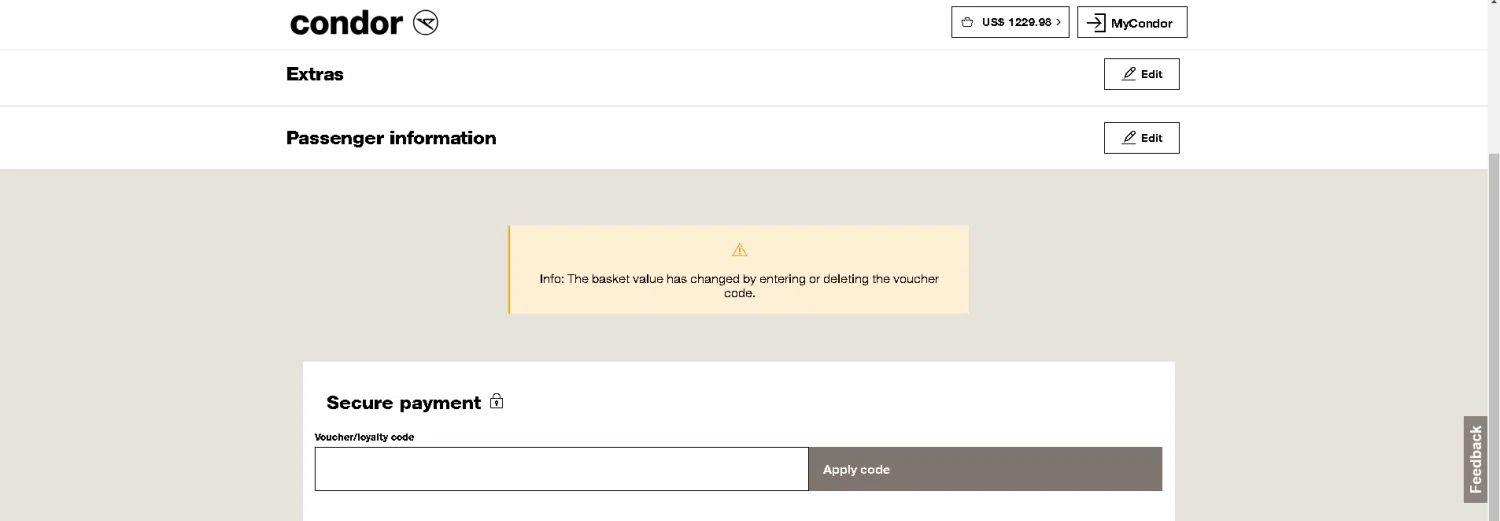Screen dimensions: 1500x521
Task: Expand basket total US$ 1229.98 chevron
Action: coord(1058,22)
